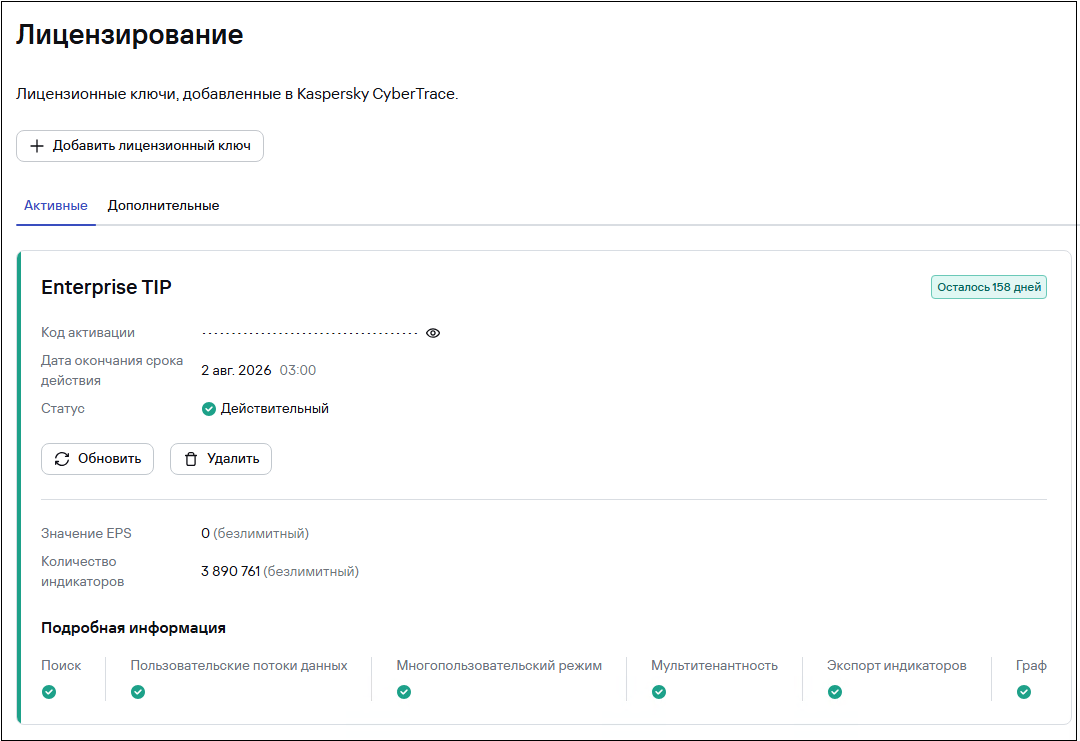The image size is (1080, 741).
Task: Click the Мультитенантность label
Action: click(x=714, y=666)
